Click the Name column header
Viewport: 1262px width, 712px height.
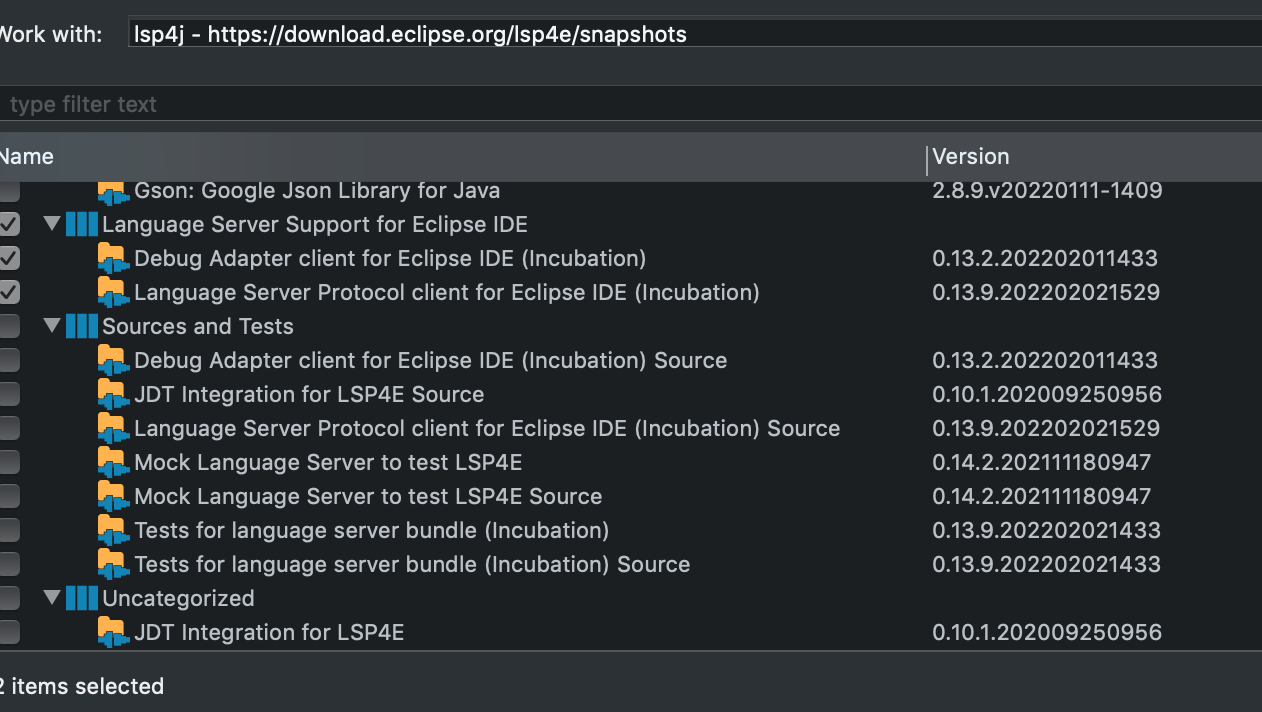coord(28,157)
